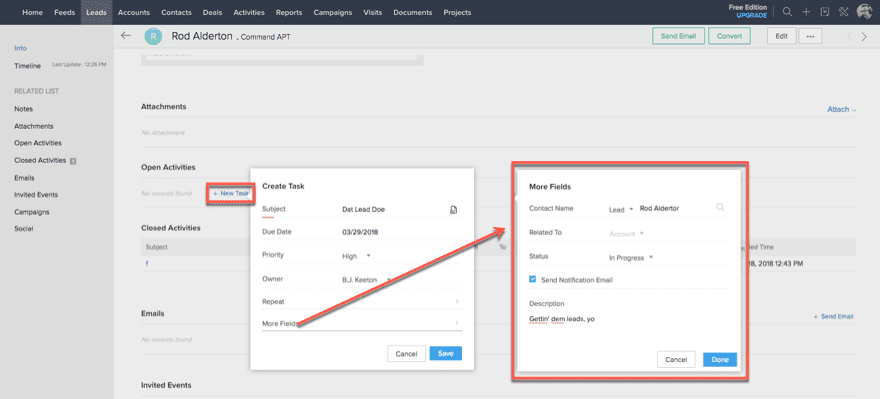
Task: Open the Documents tab
Action: click(412, 12)
